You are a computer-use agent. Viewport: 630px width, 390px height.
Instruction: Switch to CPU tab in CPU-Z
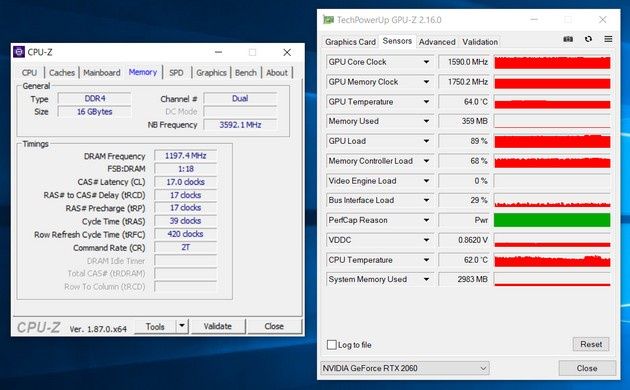click(29, 73)
